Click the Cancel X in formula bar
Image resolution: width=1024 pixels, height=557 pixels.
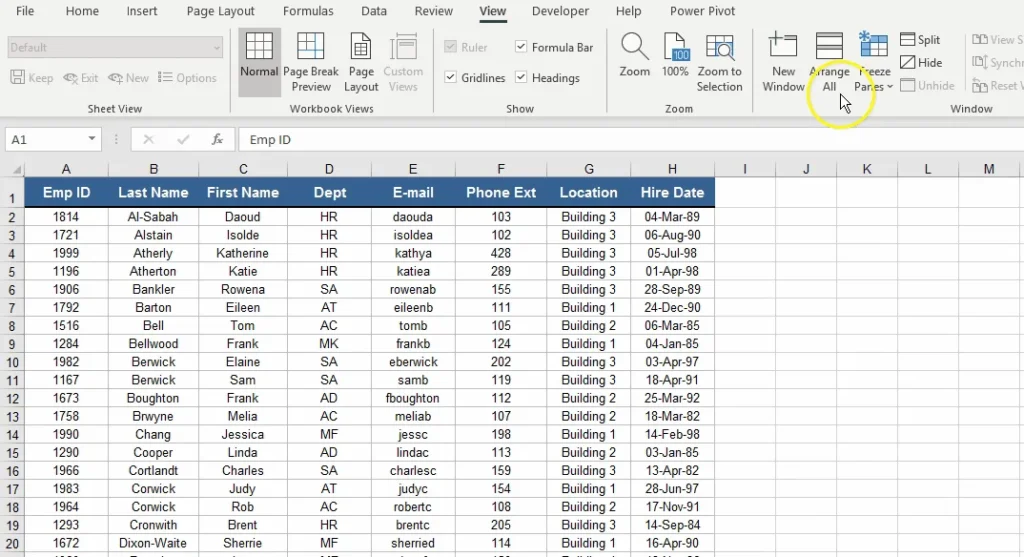pyautogui.click(x=148, y=140)
